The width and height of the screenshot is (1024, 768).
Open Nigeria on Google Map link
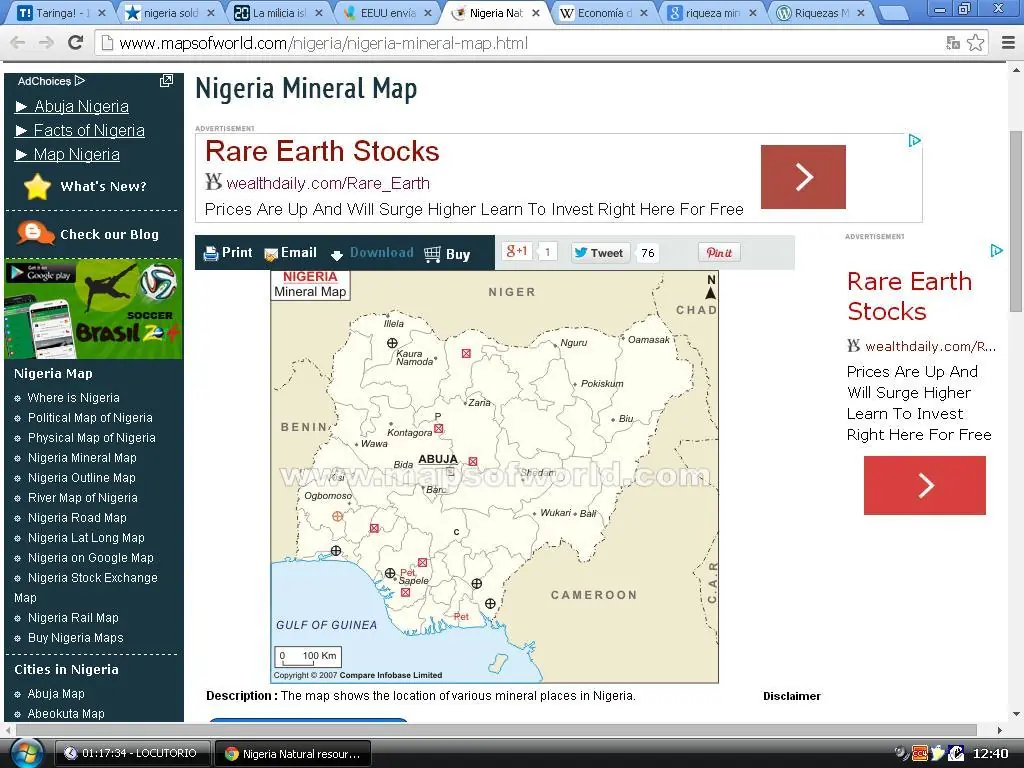click(x=91, y=558)
